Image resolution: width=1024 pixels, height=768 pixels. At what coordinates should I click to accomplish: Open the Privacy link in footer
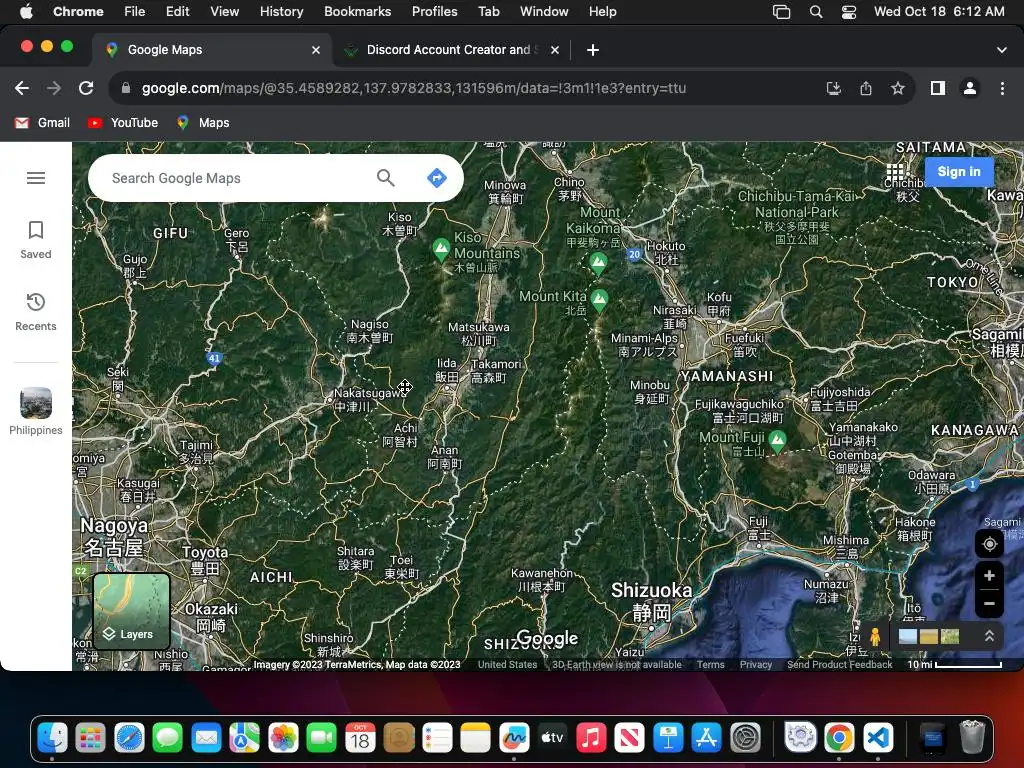[x=756, y=665]
